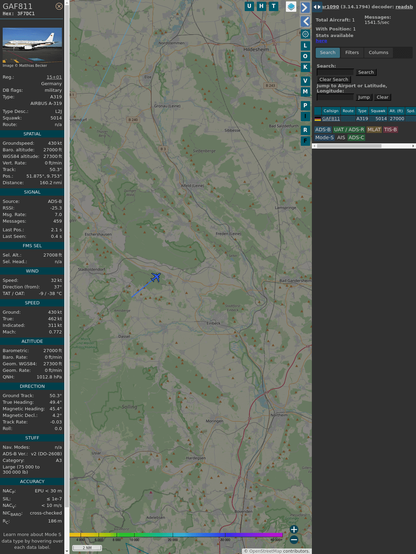Switch to the Columns tab
Image resolution: width=416 pixels, height=554 pixels.
pyautogui.click(x=379, y=53)
